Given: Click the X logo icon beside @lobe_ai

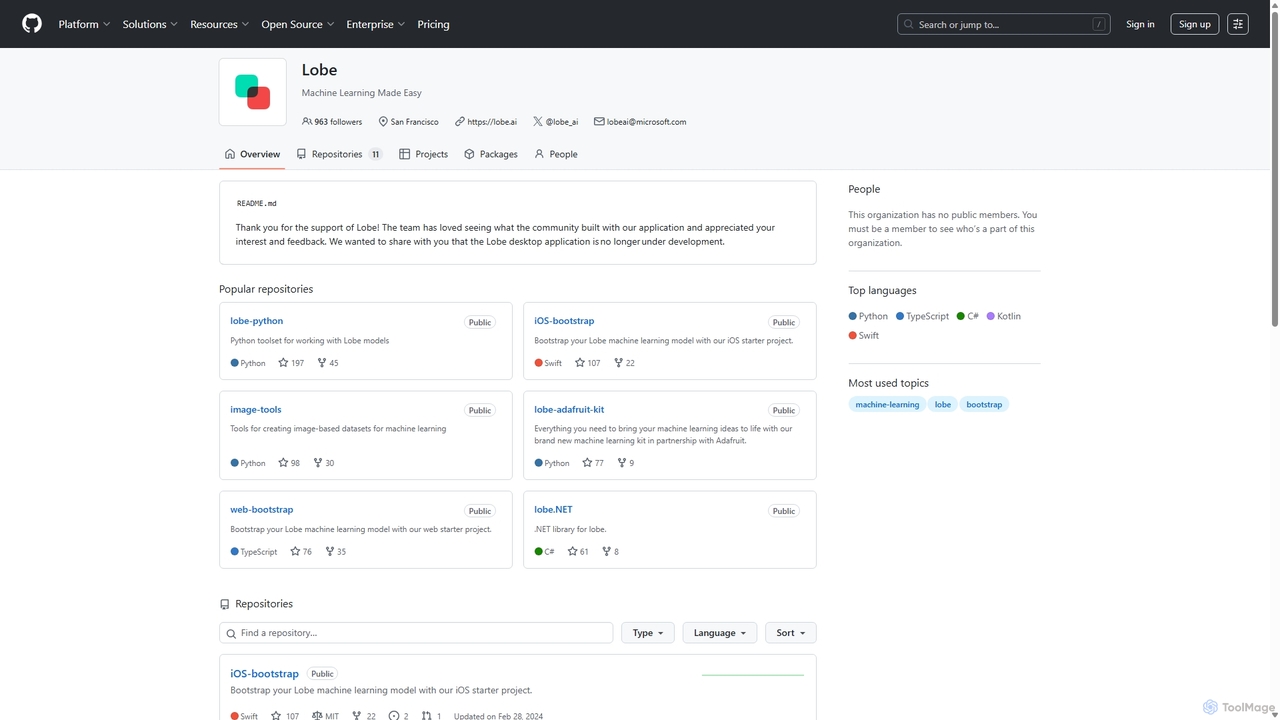Looking at the screenshot, I should pos(538,122).
